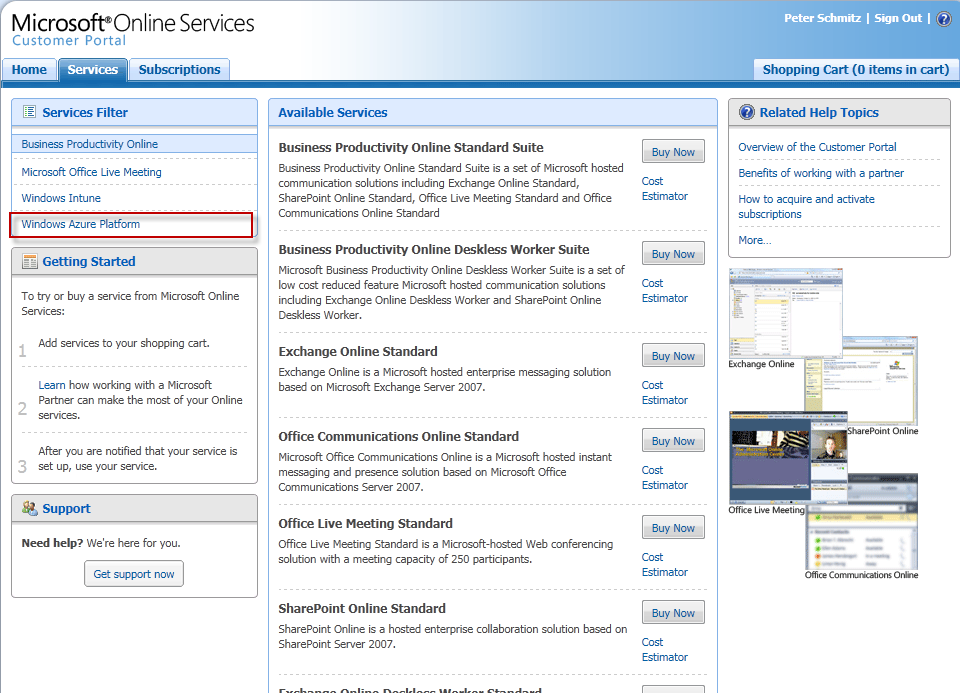
Task: Switch to the Services tab
Action: coord(92,70)
